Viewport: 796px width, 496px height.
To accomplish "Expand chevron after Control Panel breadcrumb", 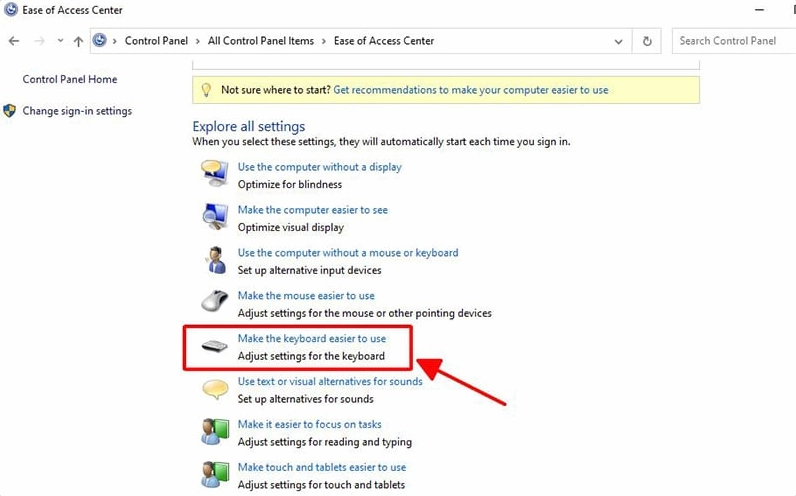I will click(198, 41).
